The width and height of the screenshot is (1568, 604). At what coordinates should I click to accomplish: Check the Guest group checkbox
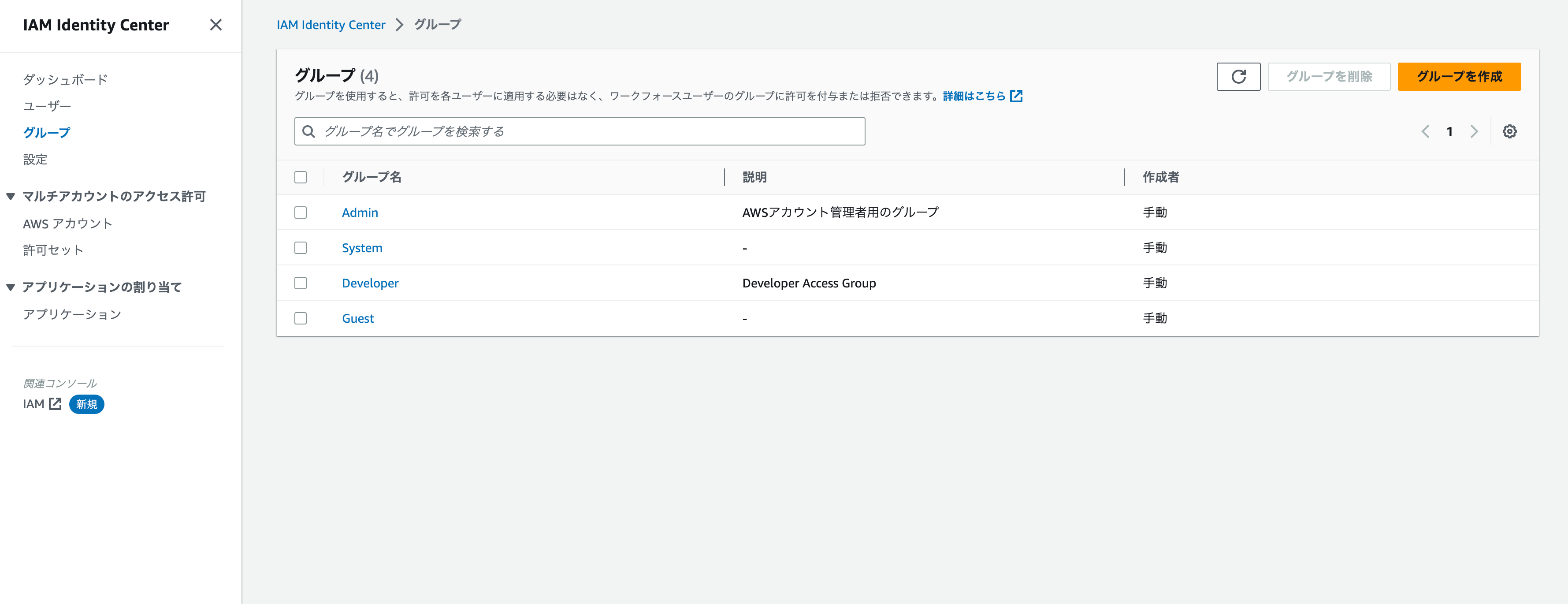(x=300, y=318)
